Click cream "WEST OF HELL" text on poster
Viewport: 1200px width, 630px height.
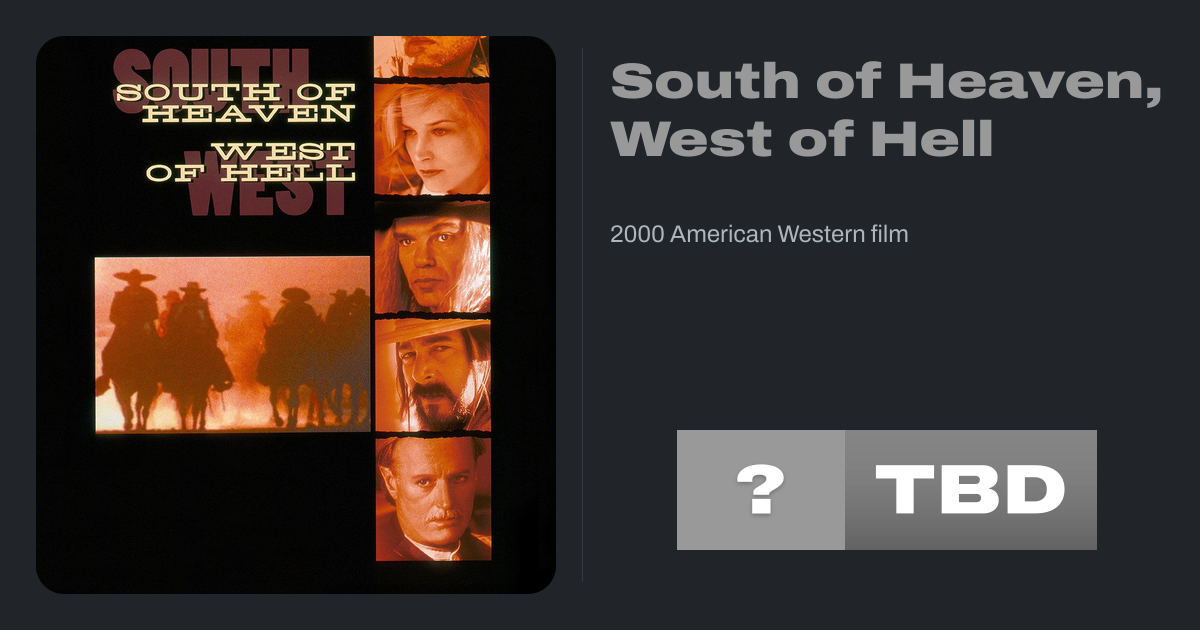251,162
